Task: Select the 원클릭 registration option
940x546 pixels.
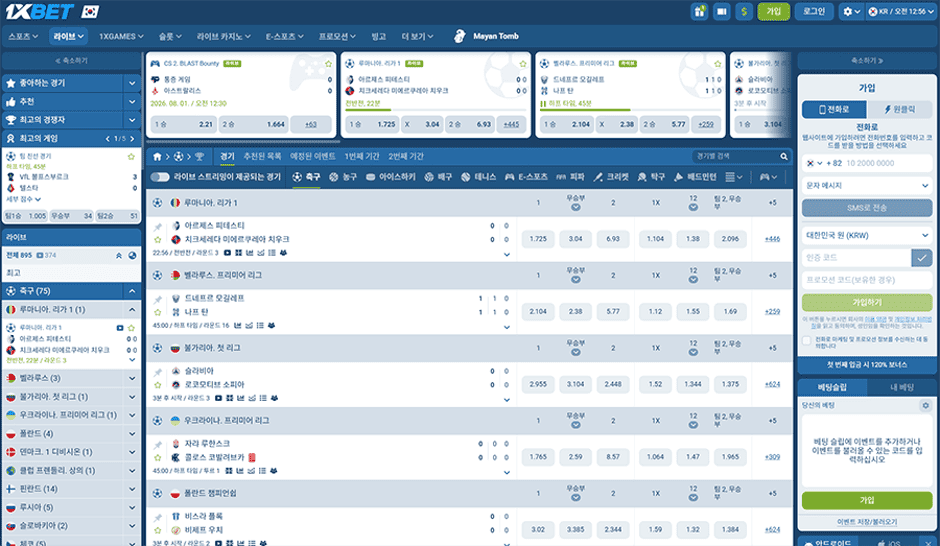Action: [899, 109]
